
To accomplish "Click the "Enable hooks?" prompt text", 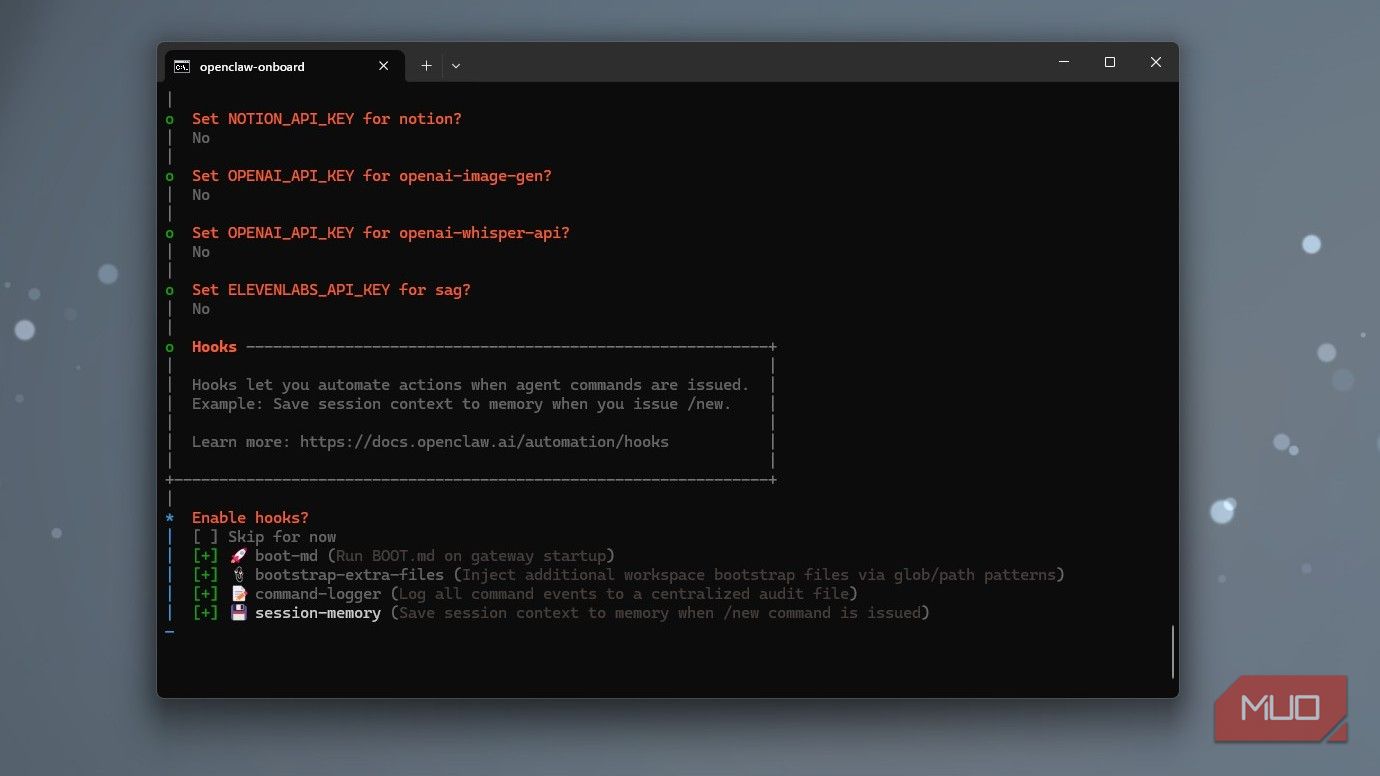I will pos(250,518).
